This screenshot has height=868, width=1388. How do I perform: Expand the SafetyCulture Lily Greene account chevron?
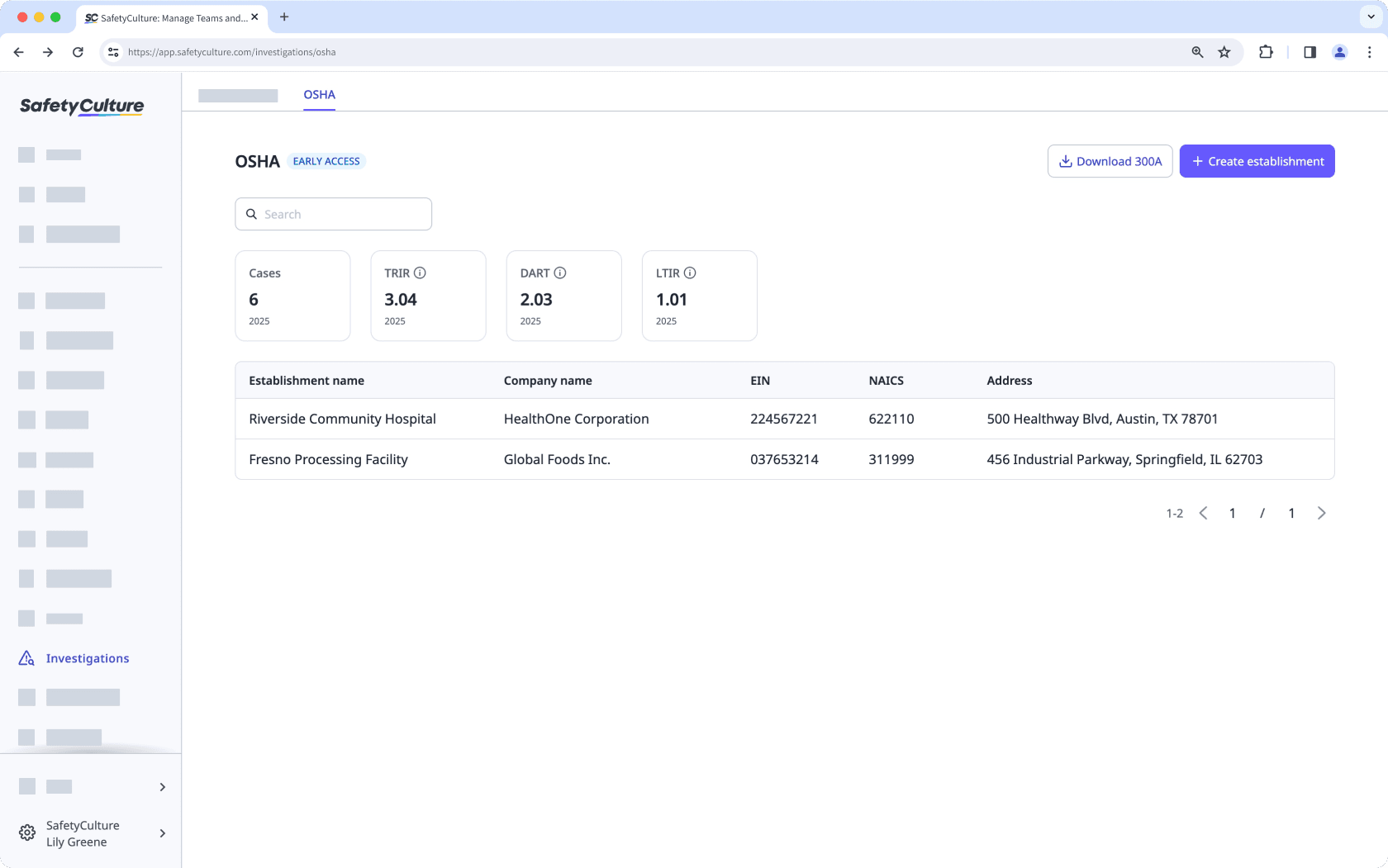162,833
